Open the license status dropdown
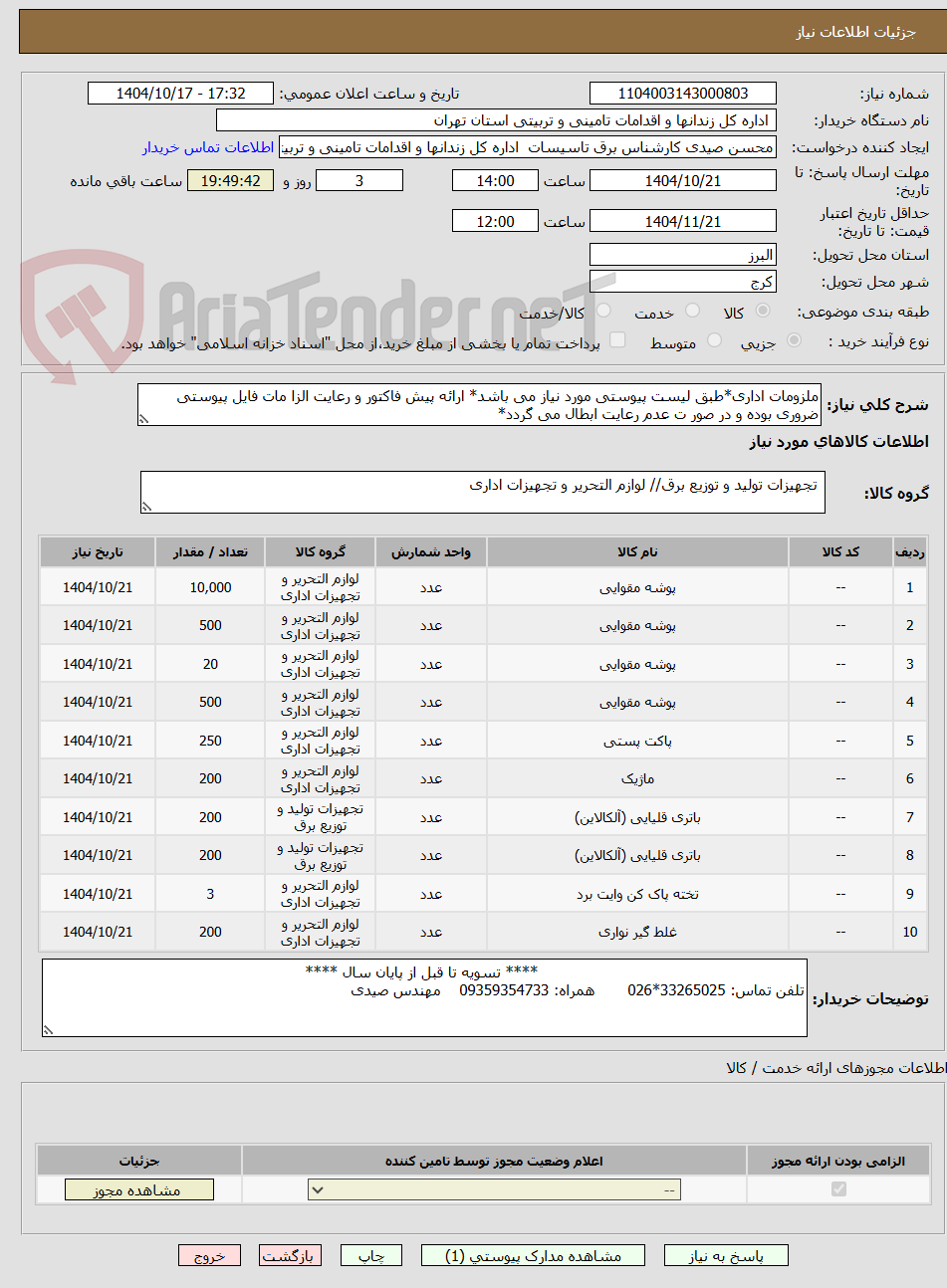The image size is (947, 1288). pos(495,1189)
